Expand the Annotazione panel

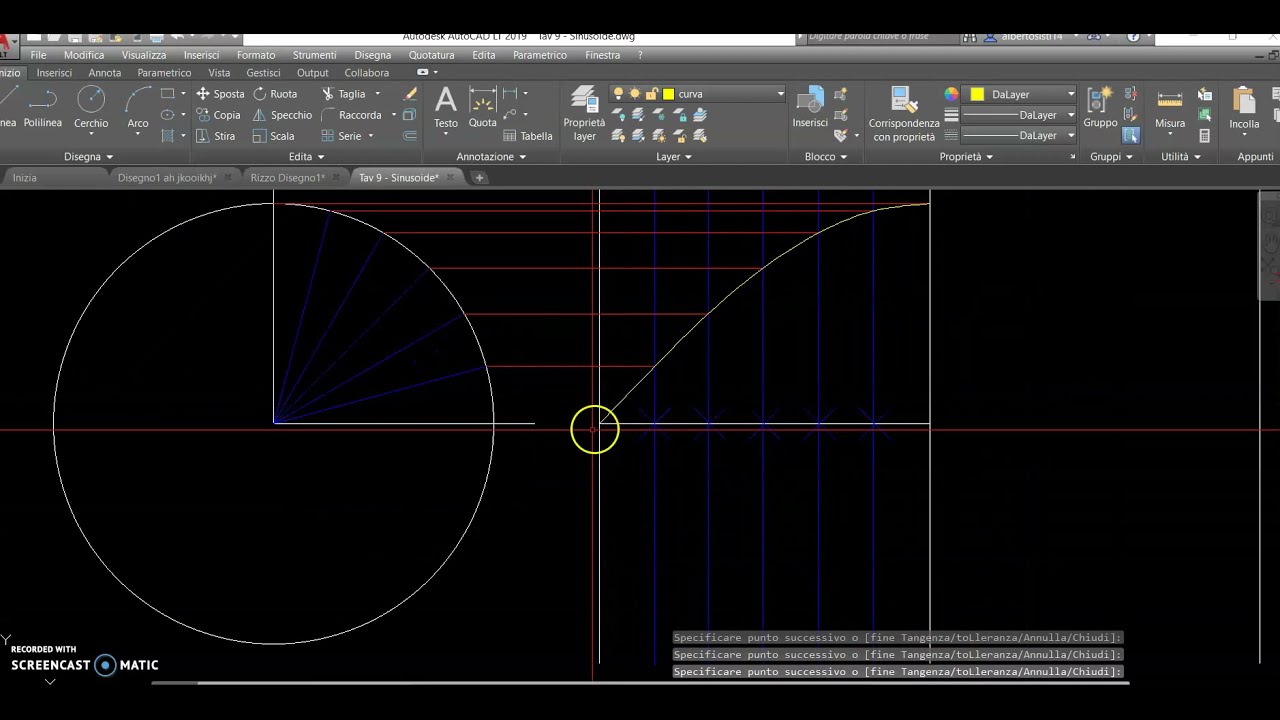tap(492, 157)
